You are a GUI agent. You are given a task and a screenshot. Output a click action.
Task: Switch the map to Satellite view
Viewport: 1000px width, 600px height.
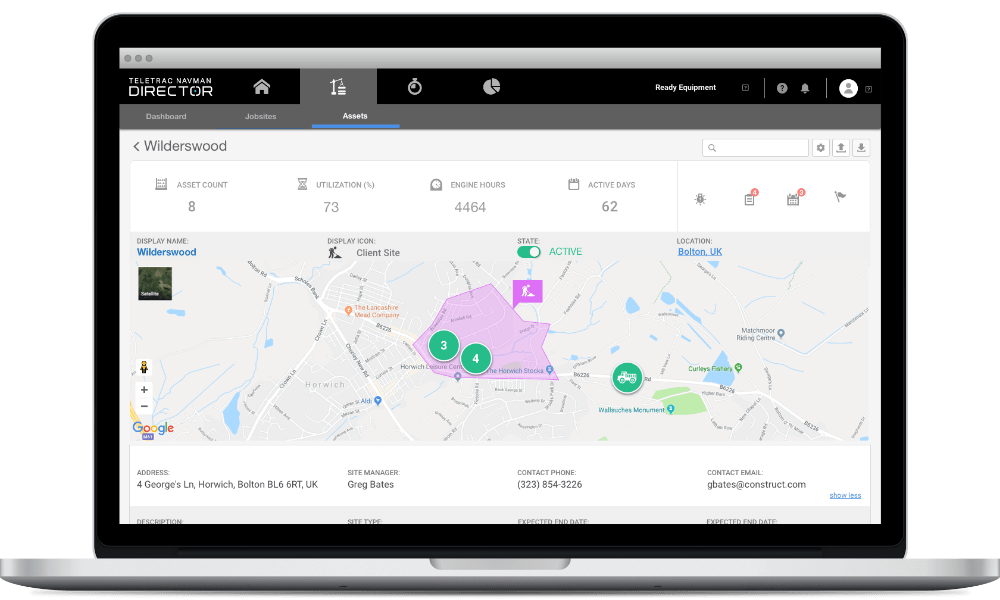tap(155, 284)
